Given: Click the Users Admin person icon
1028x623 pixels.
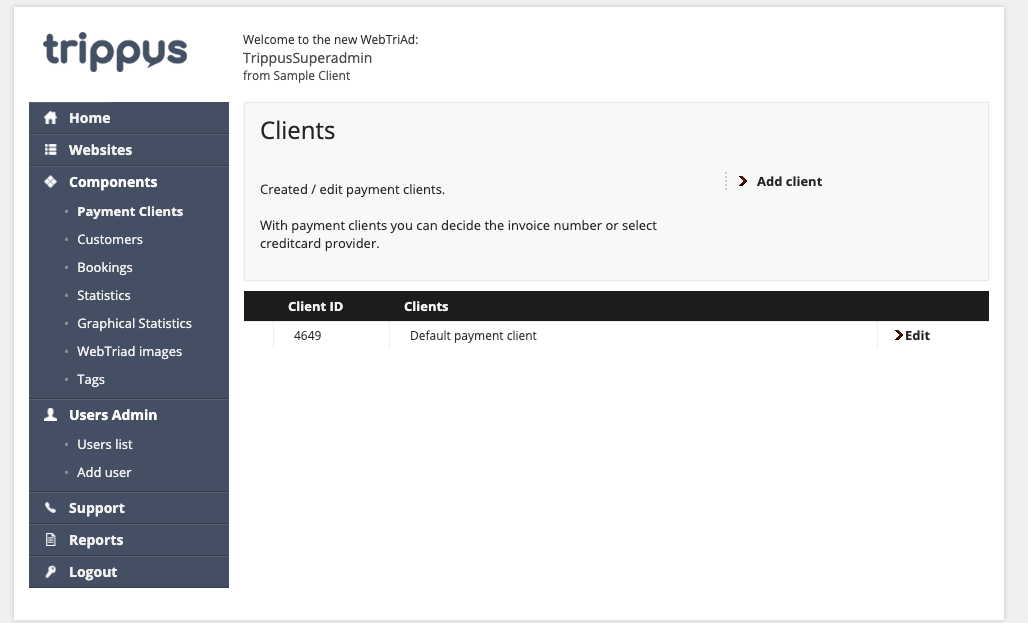Looking at the screenshot, I should click(x=50, y=414).
